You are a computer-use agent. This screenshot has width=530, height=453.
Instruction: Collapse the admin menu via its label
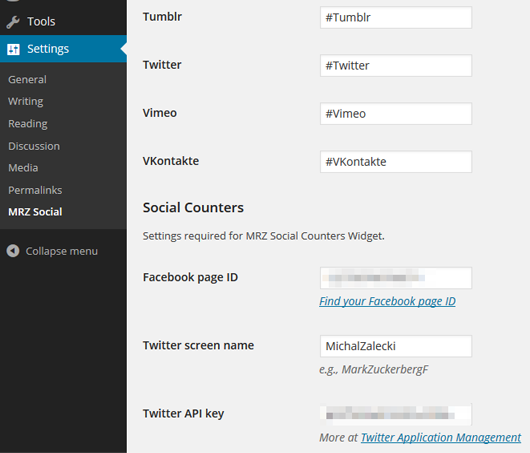point(62,251)
